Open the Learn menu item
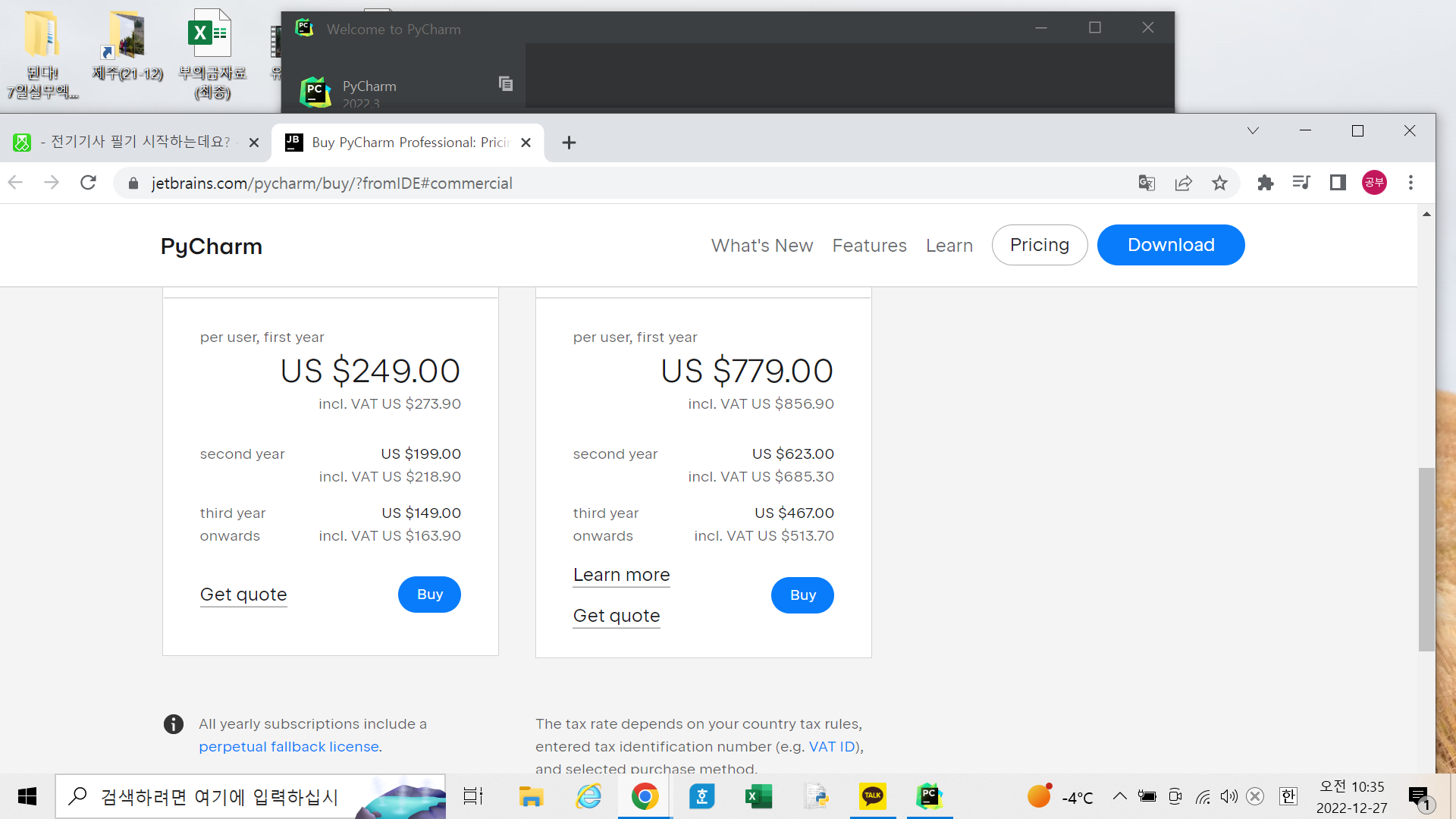 coord(949,246)
